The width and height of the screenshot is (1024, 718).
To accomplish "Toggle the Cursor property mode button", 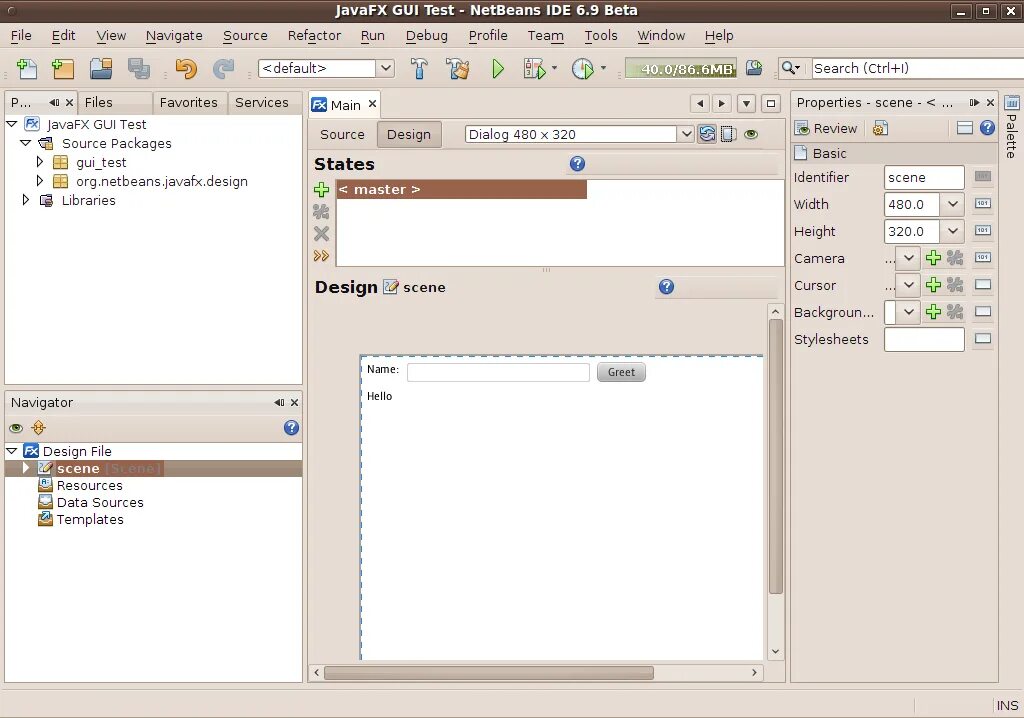I will [983, 284].
